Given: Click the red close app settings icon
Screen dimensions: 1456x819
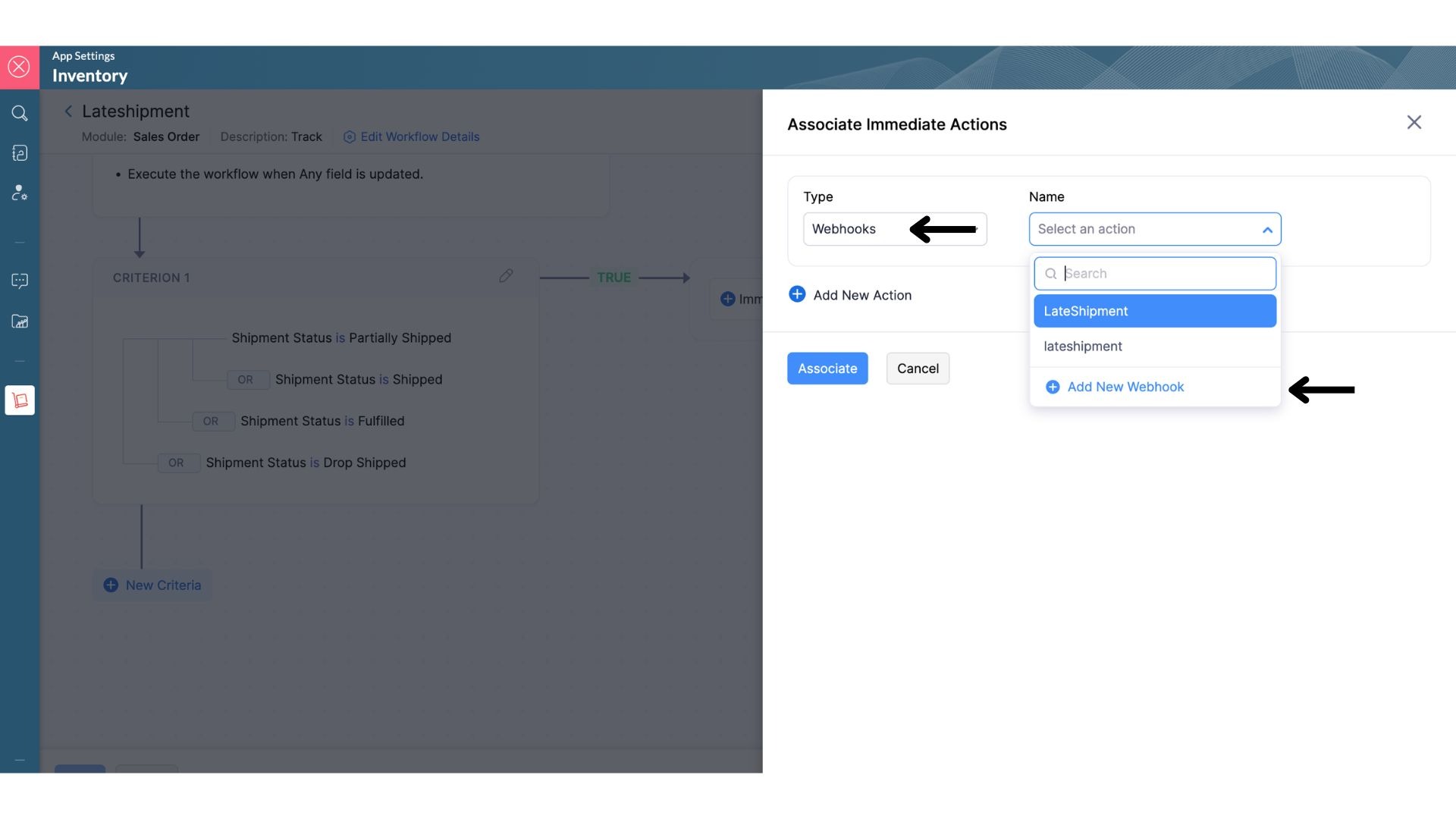Looking at the screenshot, I should point(19,67).
